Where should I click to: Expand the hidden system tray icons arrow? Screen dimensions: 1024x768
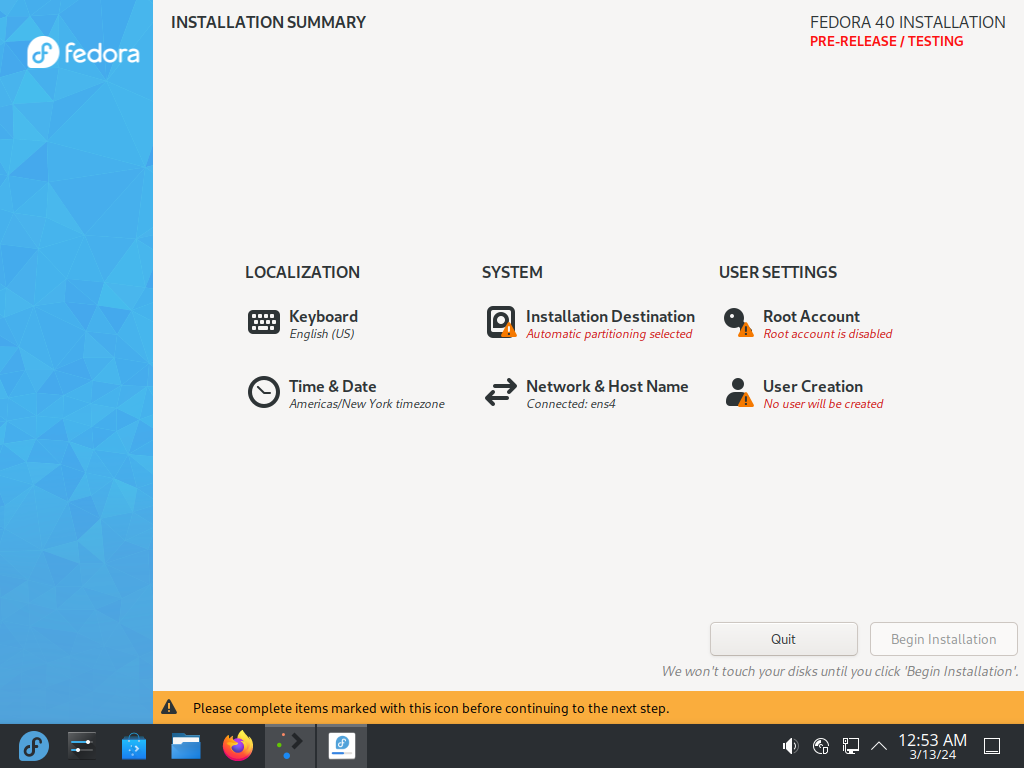[879, 746]
